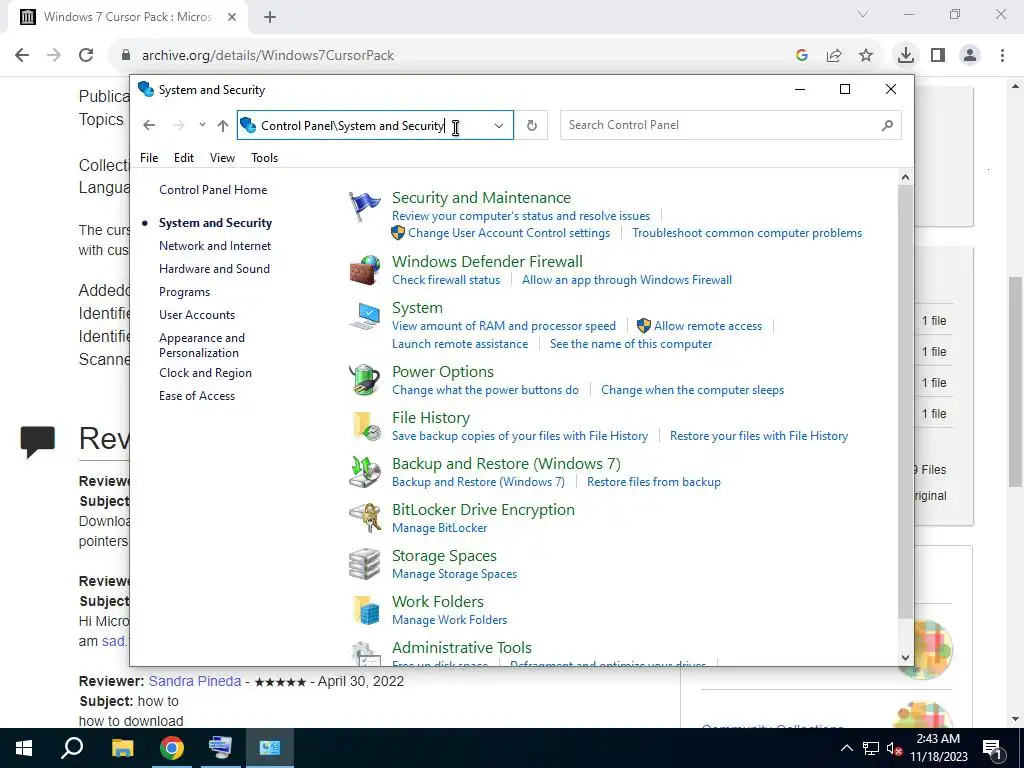This screenshot has height=768, width=1024.
Task: Open the BitLocker Drive Encryption keys icon
Action: pyautogui.click(x=364, y=518)
